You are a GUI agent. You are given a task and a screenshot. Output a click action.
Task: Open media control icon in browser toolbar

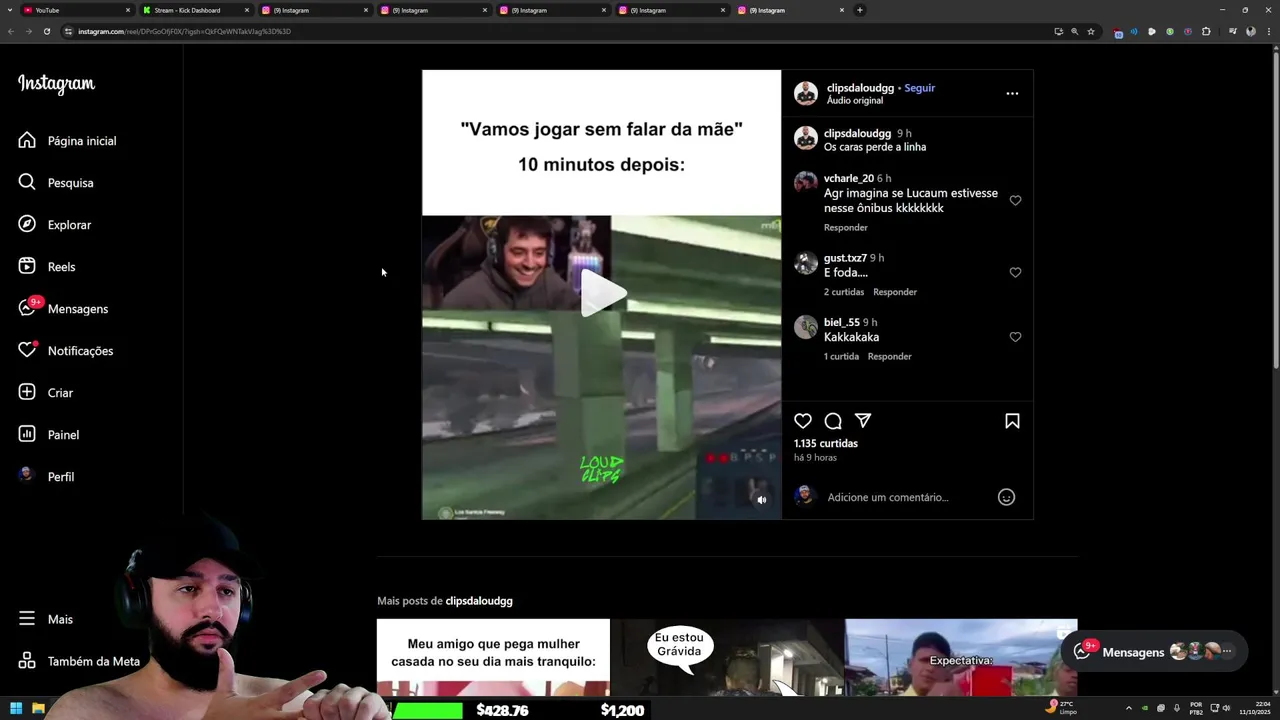[1232, 31]
